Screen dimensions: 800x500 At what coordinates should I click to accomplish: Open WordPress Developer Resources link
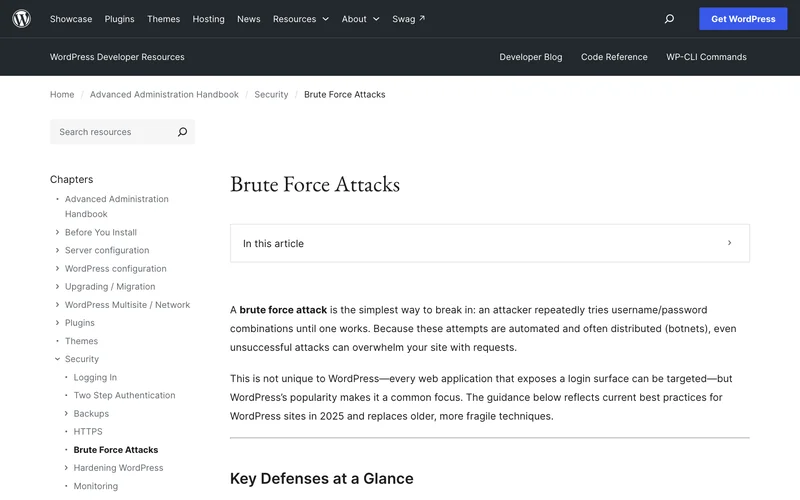pos(117,57)
